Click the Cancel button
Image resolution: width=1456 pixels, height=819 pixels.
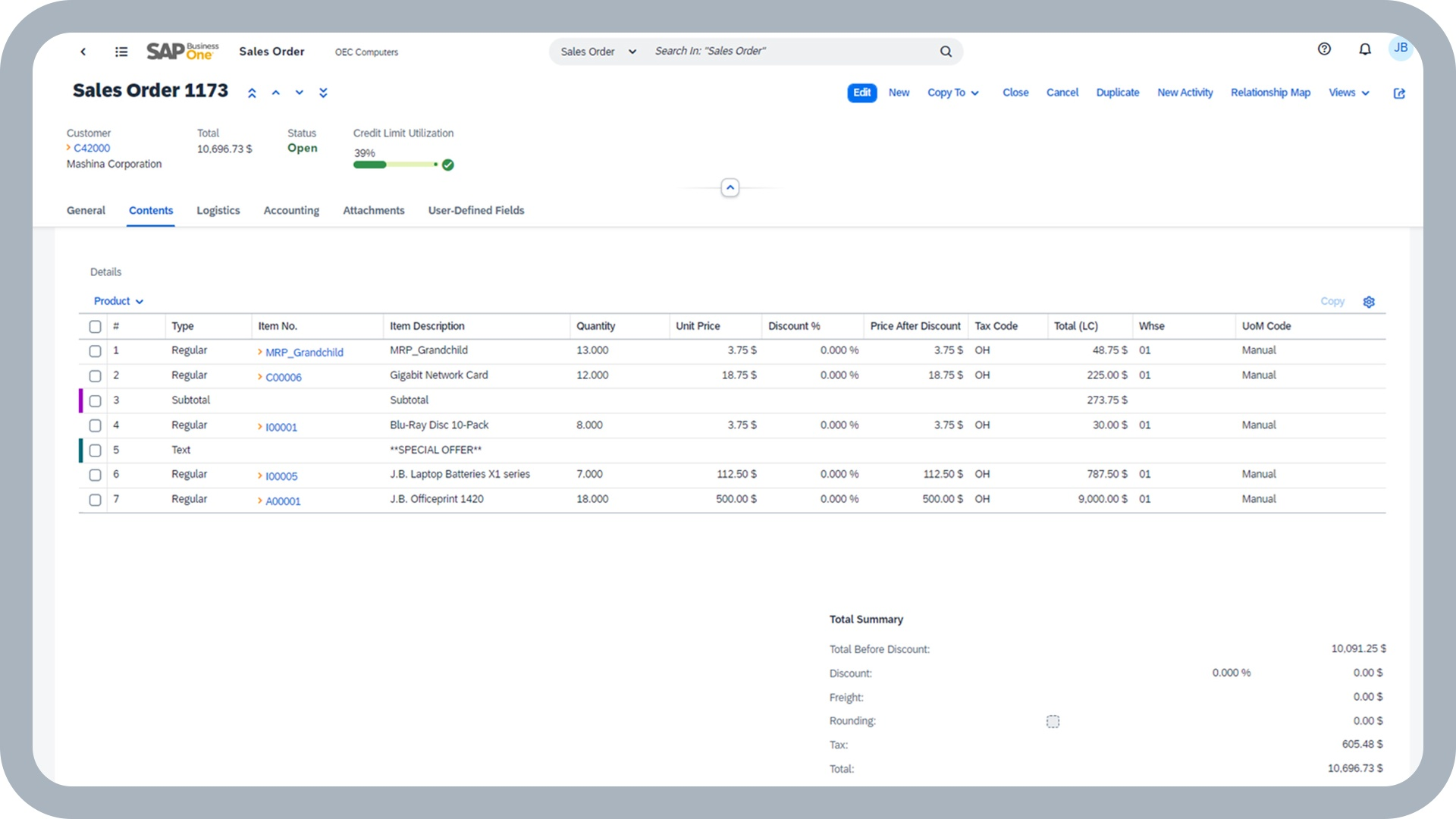click(1062, 93)
